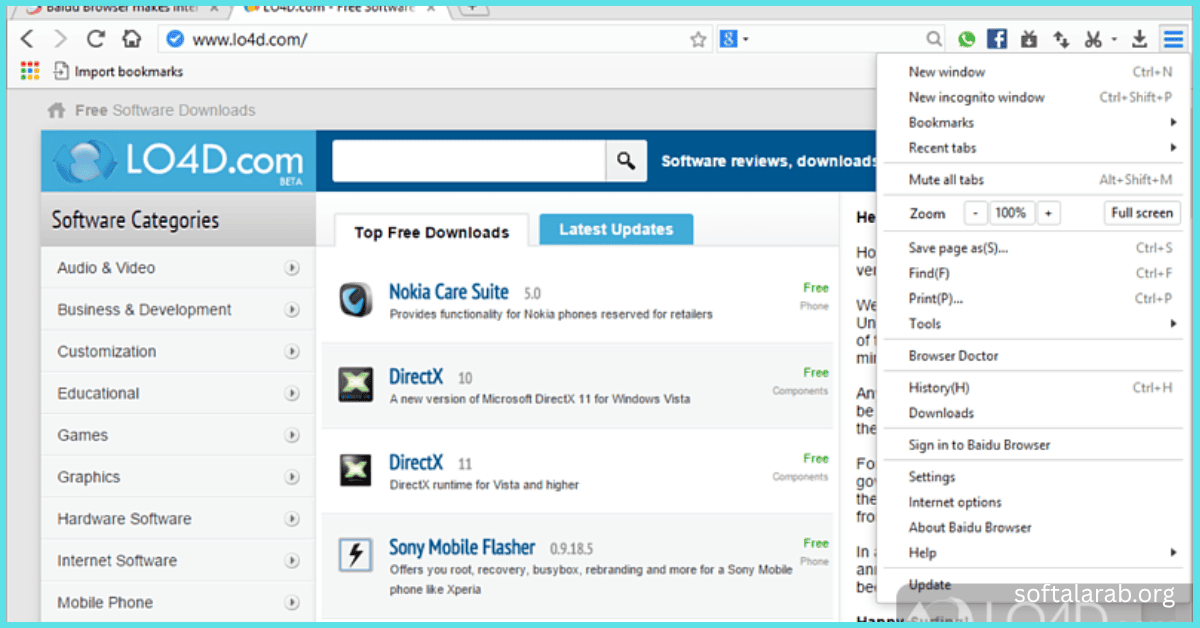The width and height of the screenshot is (1200, 628).
Task: Click the search magnifier in the toolbar
Action: coord(934,39)
